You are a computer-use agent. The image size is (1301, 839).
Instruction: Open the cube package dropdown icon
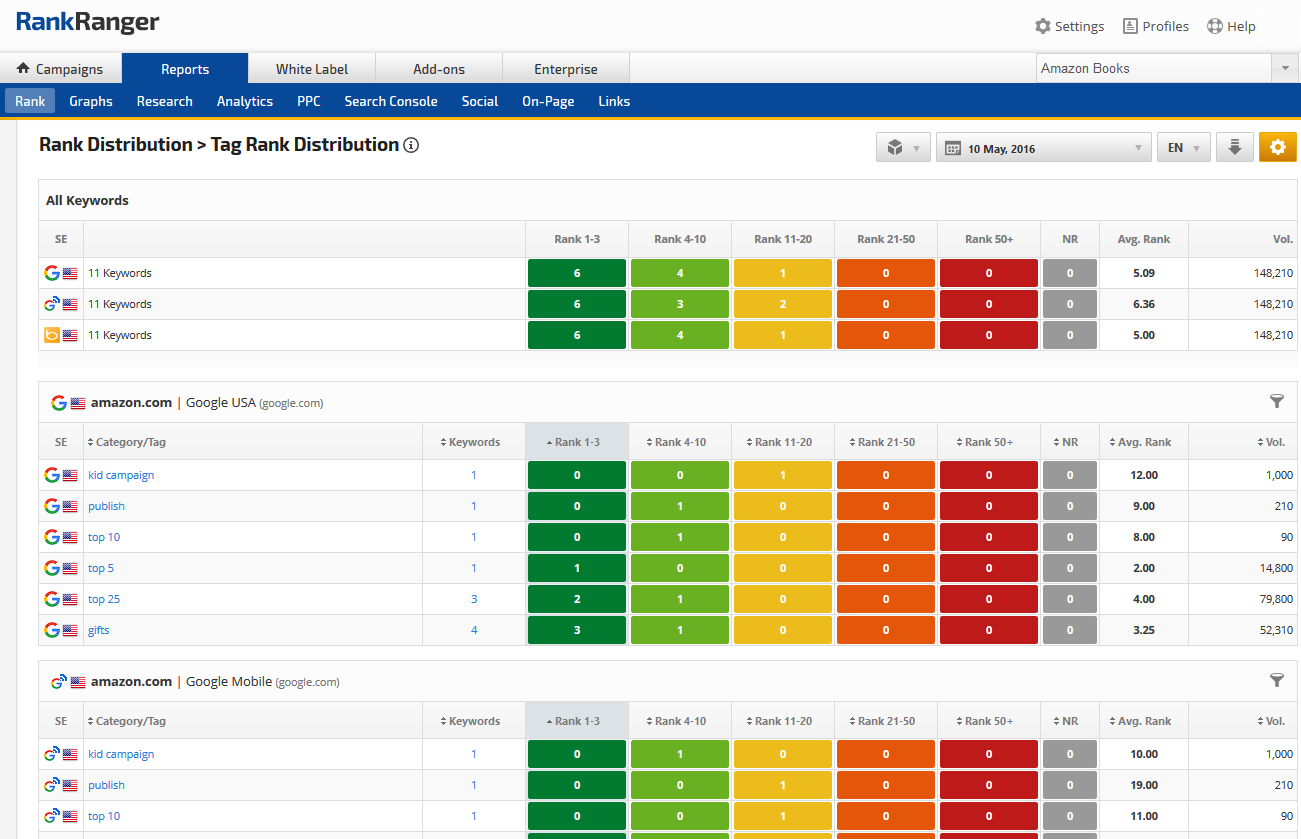pos(903,148)
